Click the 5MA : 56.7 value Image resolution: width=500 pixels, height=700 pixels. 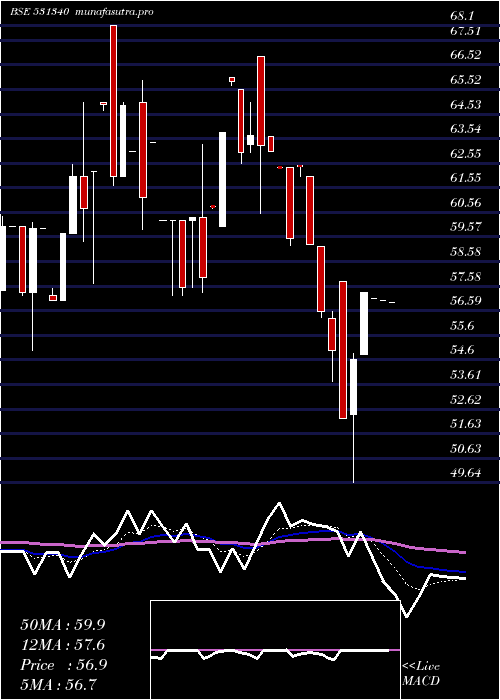59,685
